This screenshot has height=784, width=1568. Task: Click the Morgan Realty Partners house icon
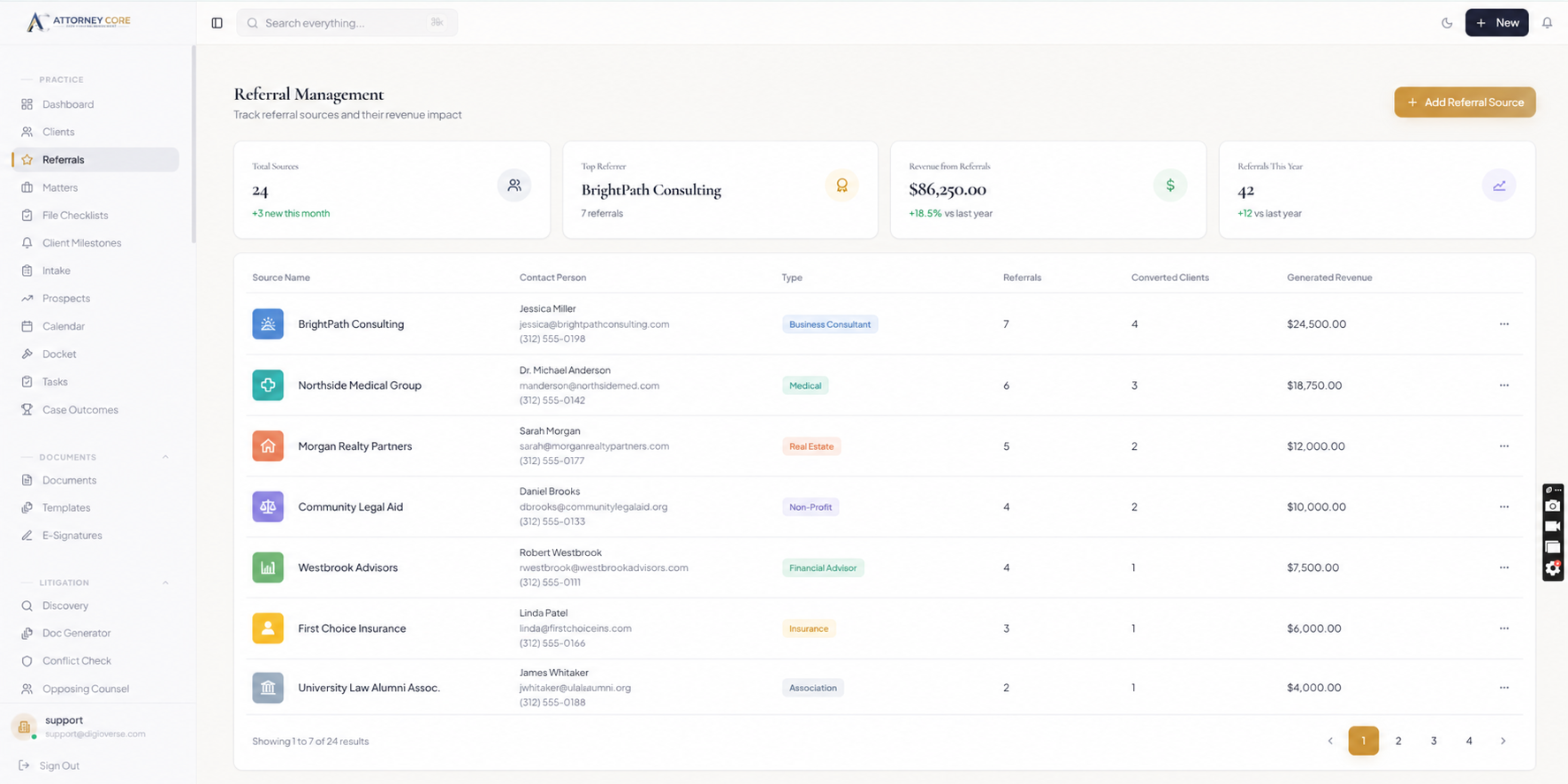[x=268, y=446]
